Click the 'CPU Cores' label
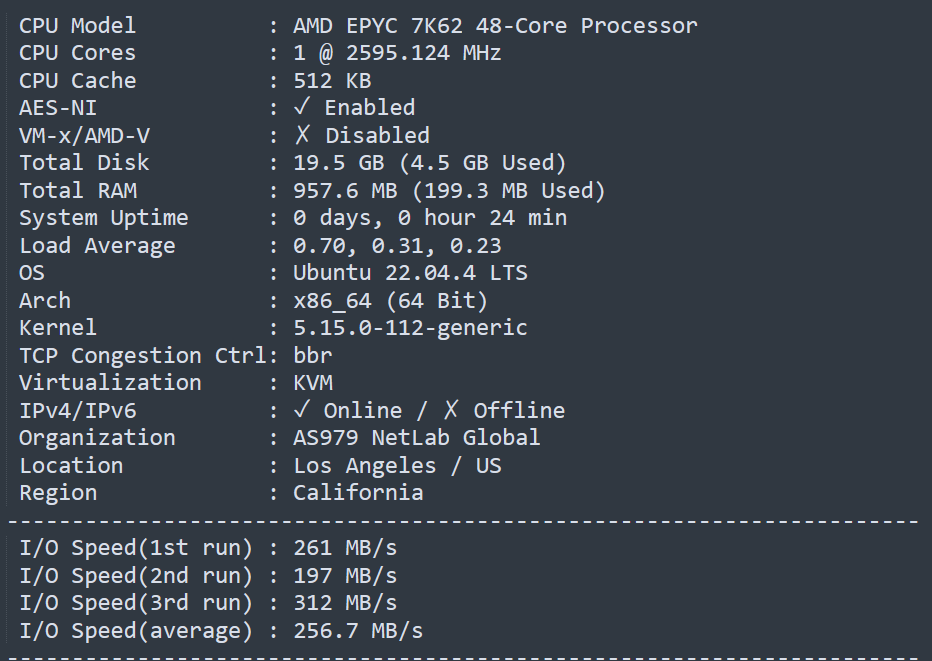 click(77, 53)
